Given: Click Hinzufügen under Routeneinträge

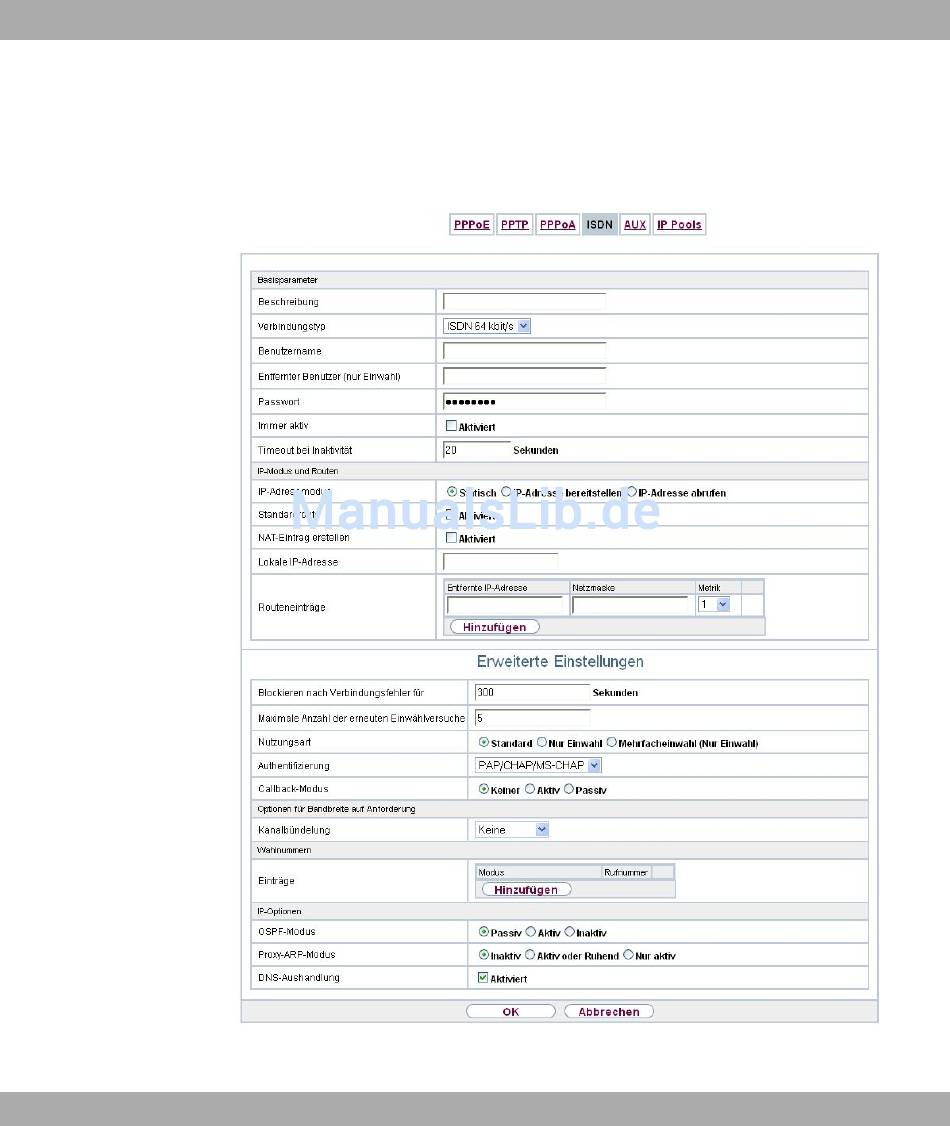Looking at the screenshot, I should [495, 627].
